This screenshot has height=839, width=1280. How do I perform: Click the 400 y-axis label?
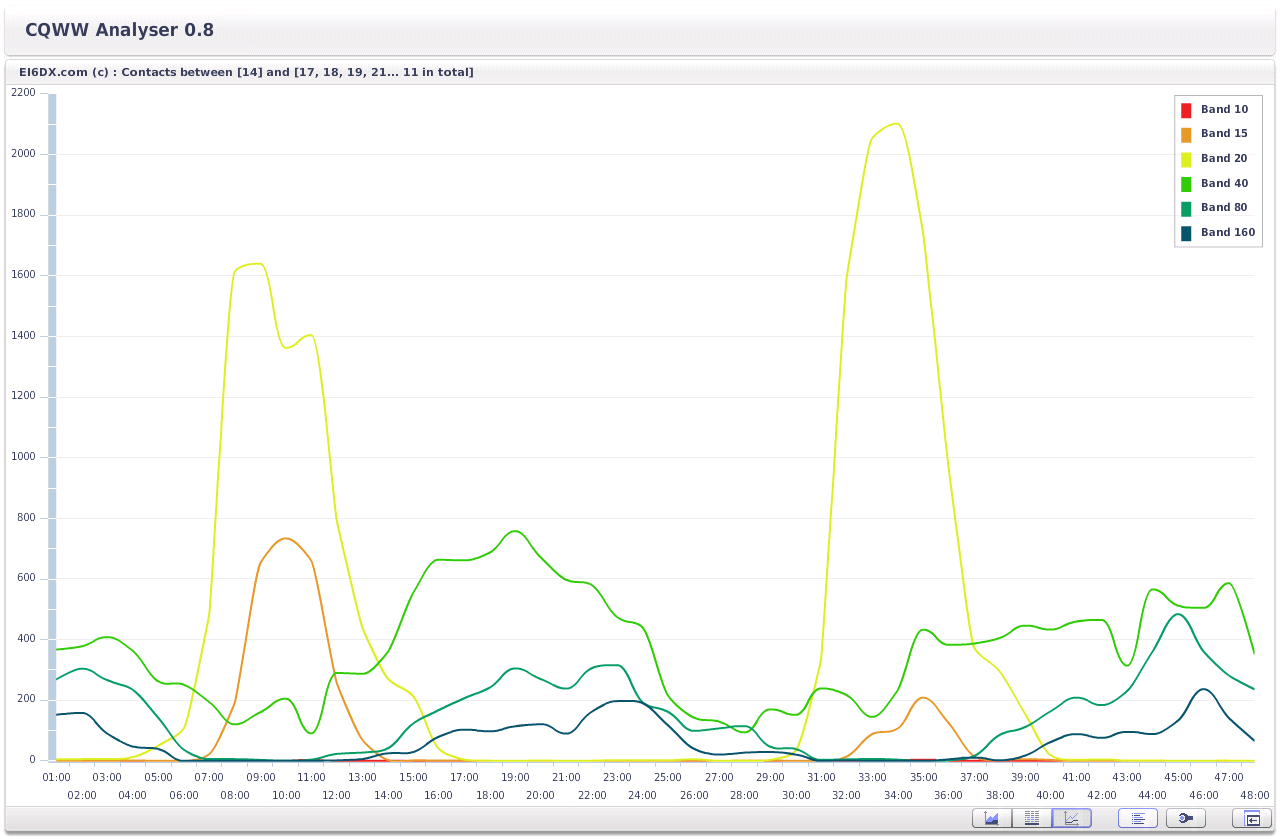(x=26, y=639)
